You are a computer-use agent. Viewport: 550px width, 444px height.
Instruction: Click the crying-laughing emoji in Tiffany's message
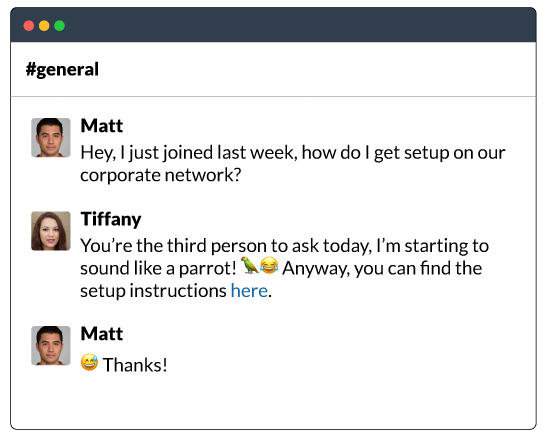point(269,265)
